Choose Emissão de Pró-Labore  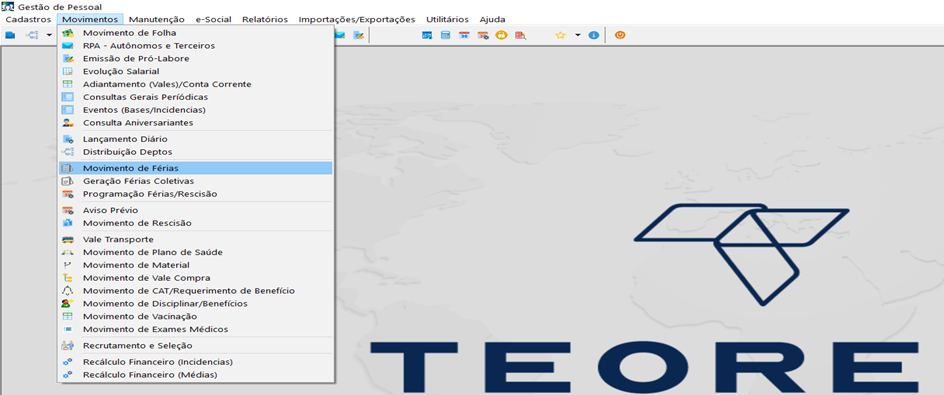pyautogui.click(x=195, y=58)
